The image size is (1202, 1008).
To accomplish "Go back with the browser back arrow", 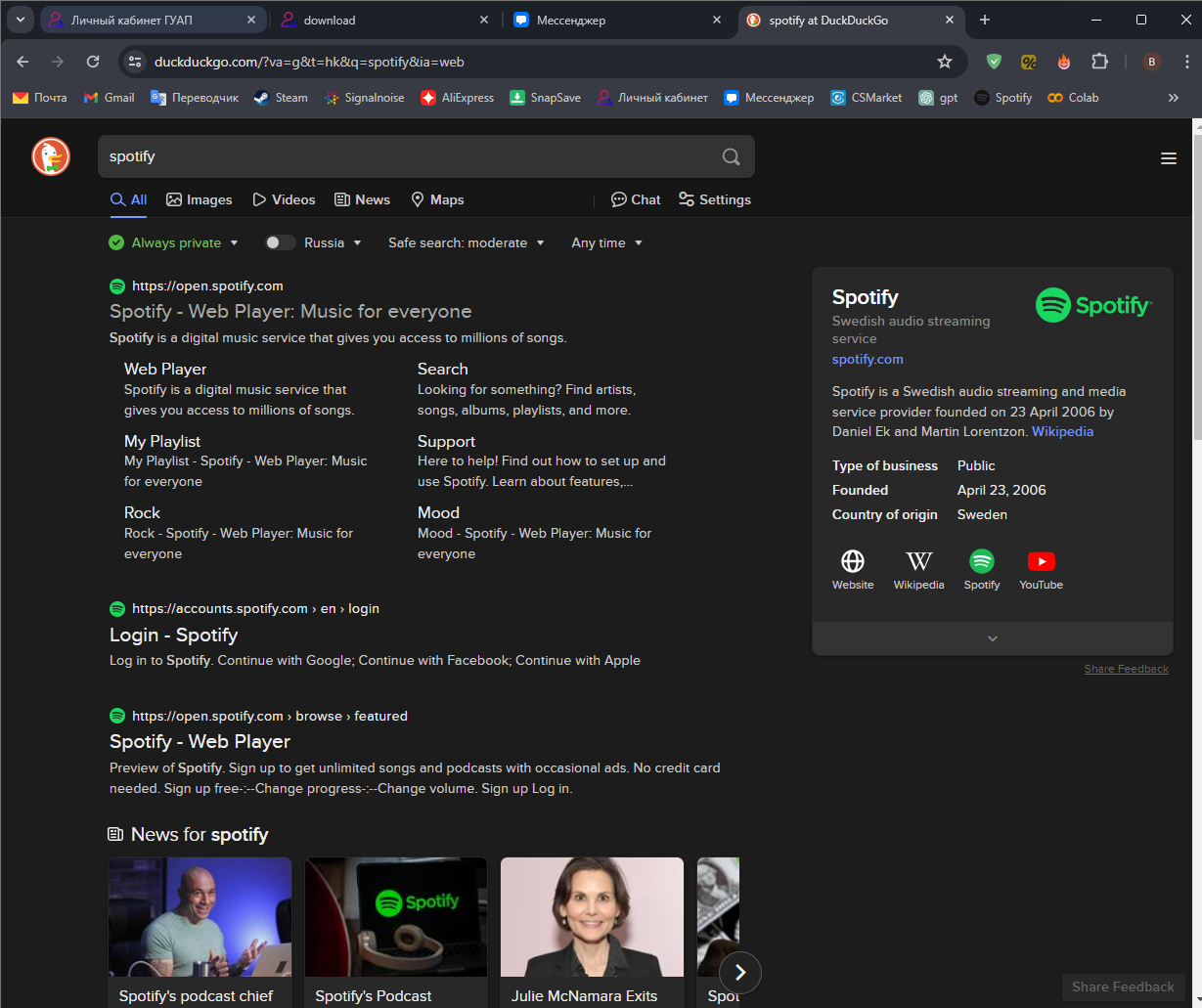I will click(x=22, y=62).
